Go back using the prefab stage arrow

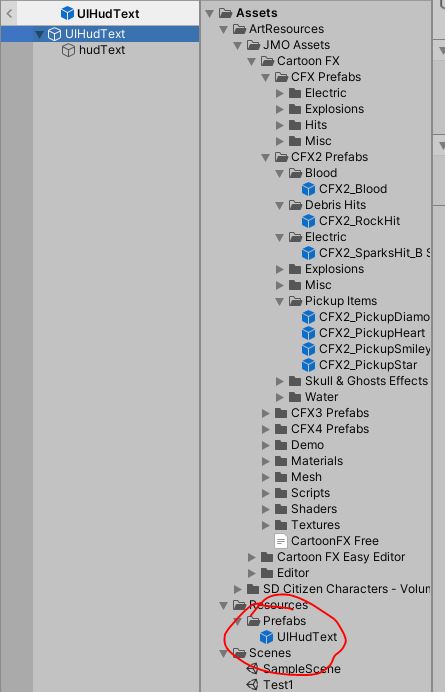coord(9,13)
